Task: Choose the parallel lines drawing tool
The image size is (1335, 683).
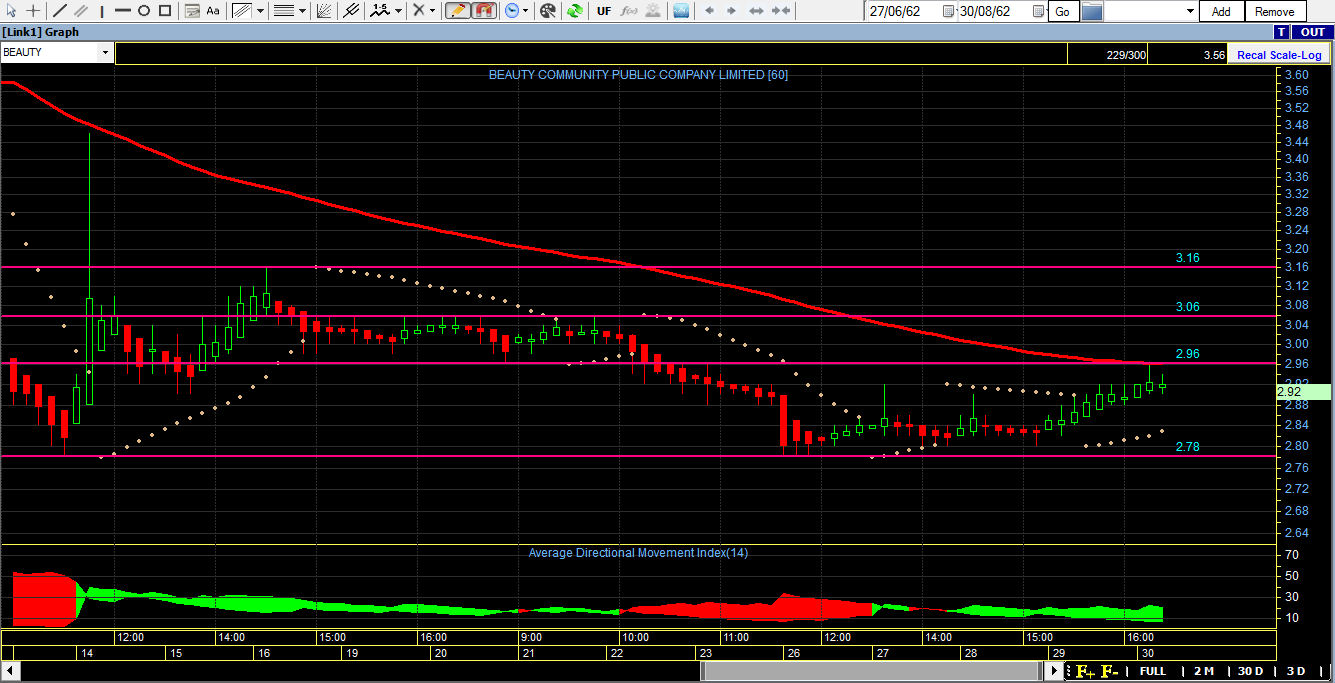Action: [x=81, y=11]
